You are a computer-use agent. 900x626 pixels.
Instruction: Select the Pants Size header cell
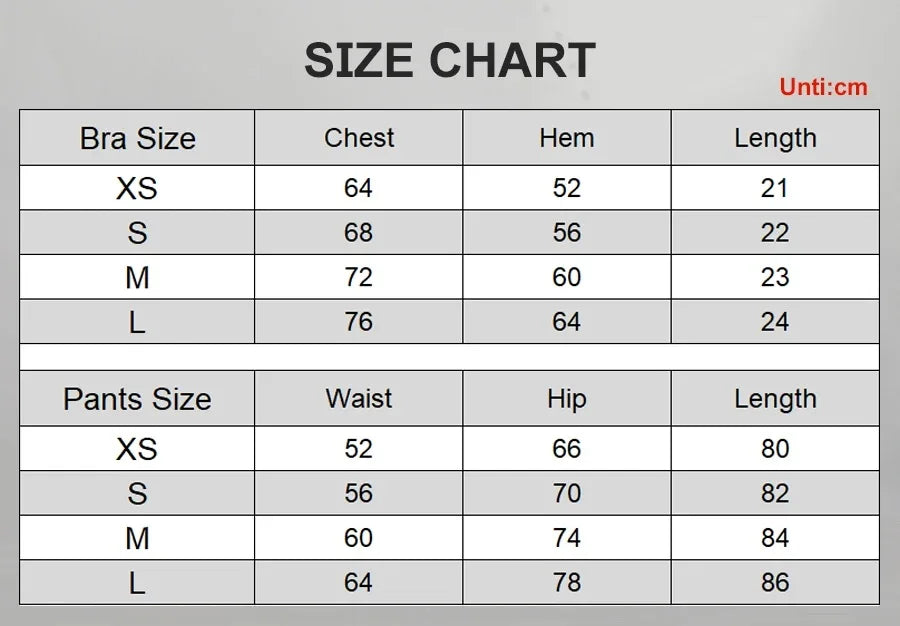pos(137,399)
